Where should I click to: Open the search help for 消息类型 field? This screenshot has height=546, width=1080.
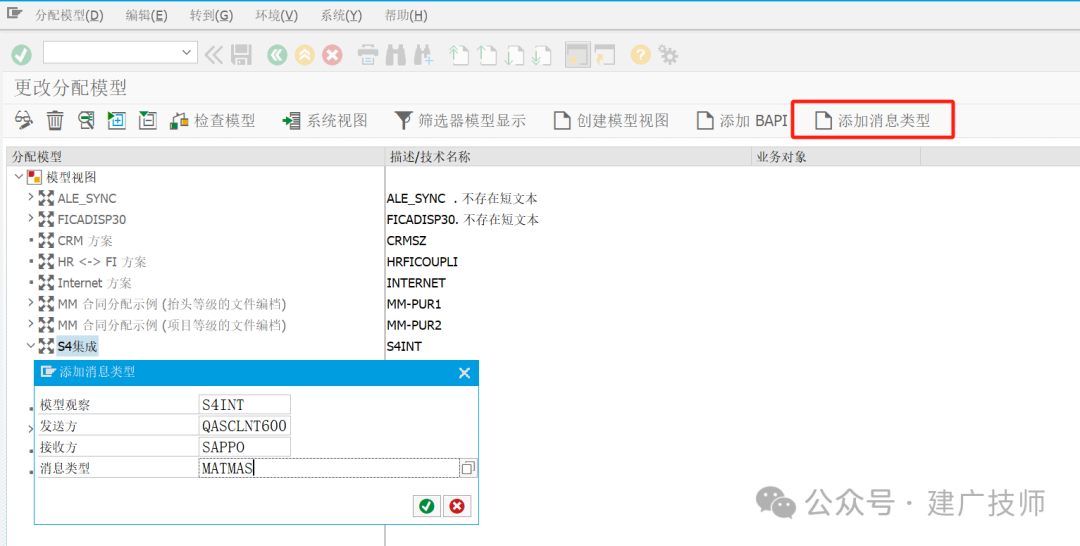click(x=468, y=468)
